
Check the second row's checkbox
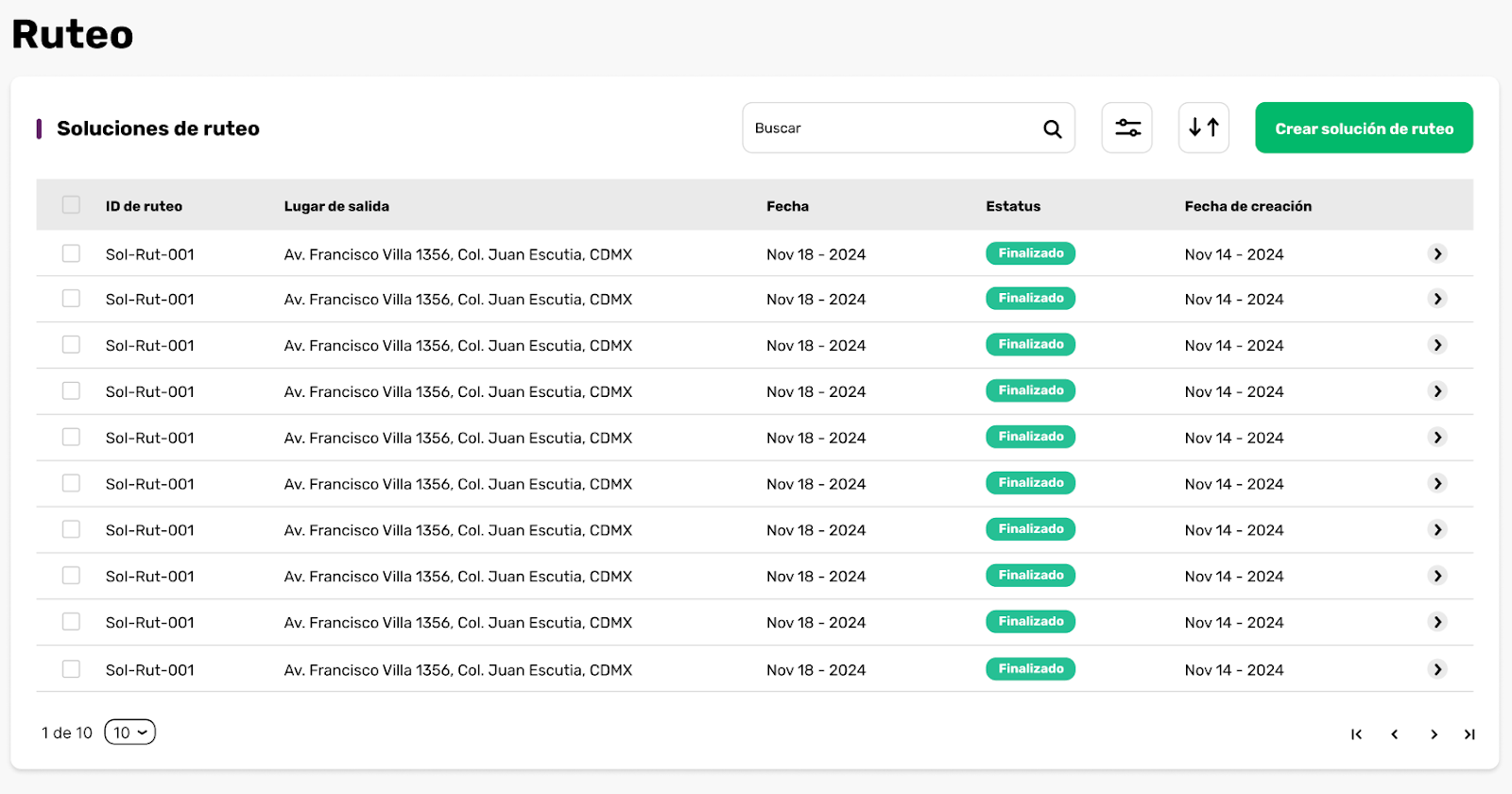(x=71, y=299)
